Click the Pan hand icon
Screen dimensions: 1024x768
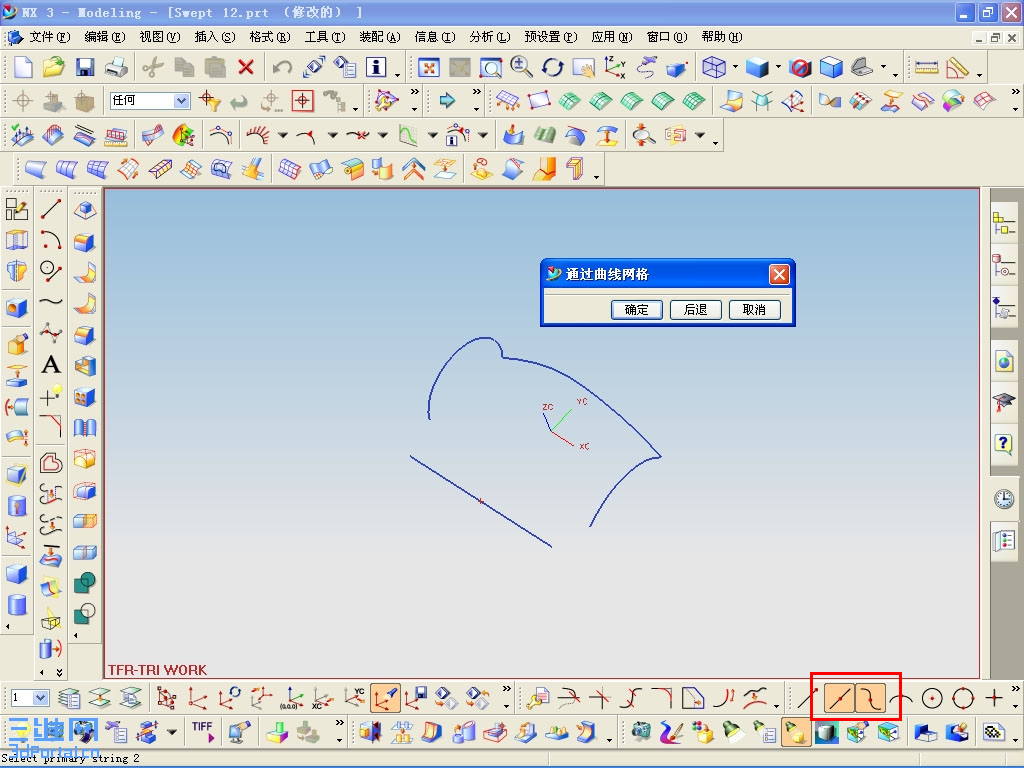pyautogui.click(x=584, y=67)
